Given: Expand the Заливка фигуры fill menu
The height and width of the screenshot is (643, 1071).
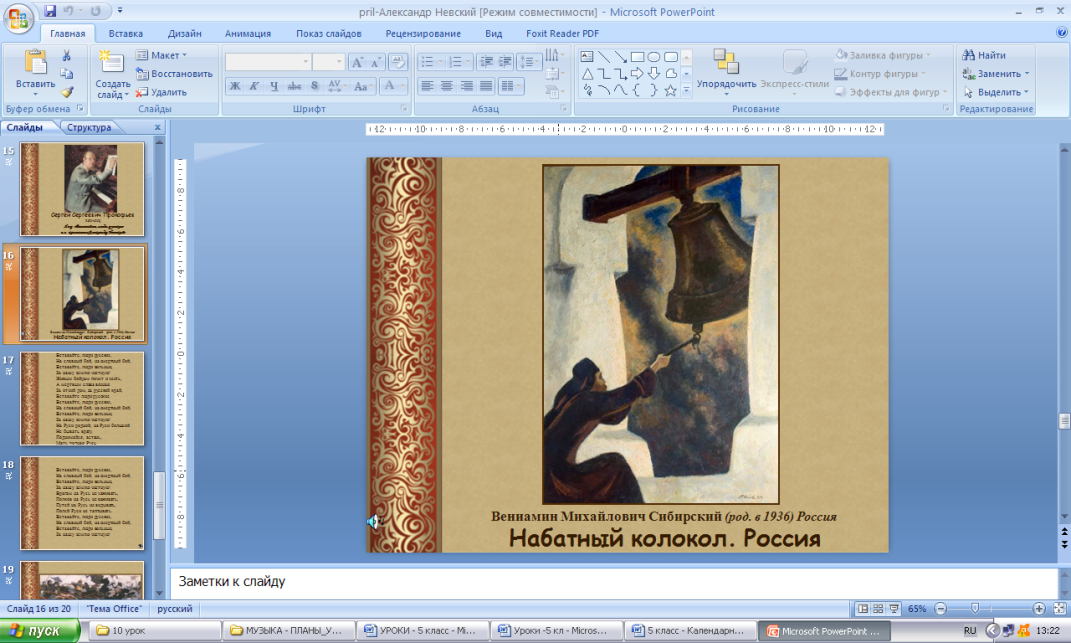Looking at the screenshot, I should 883,55.
